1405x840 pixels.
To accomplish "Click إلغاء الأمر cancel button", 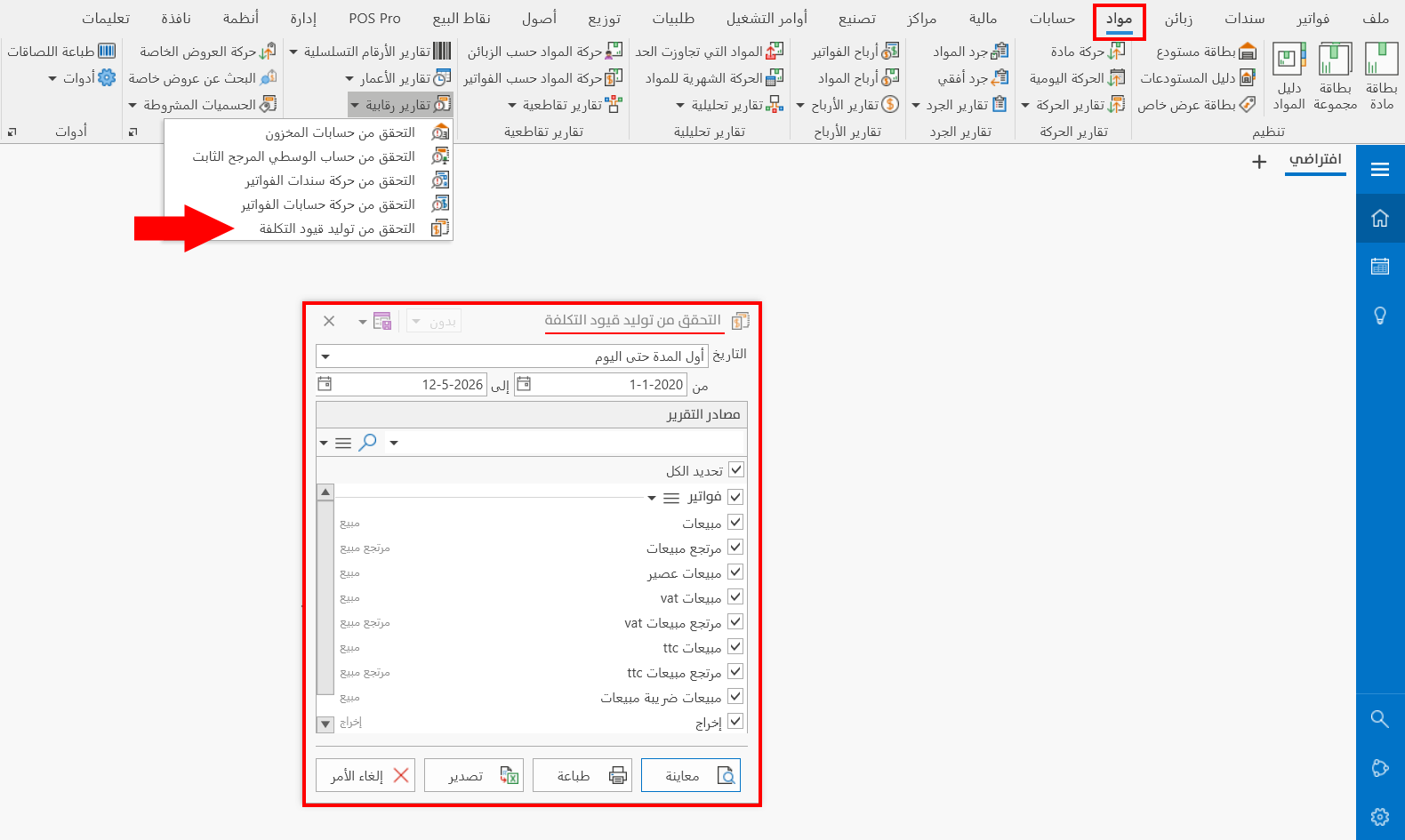I will [x=365, y=775].
